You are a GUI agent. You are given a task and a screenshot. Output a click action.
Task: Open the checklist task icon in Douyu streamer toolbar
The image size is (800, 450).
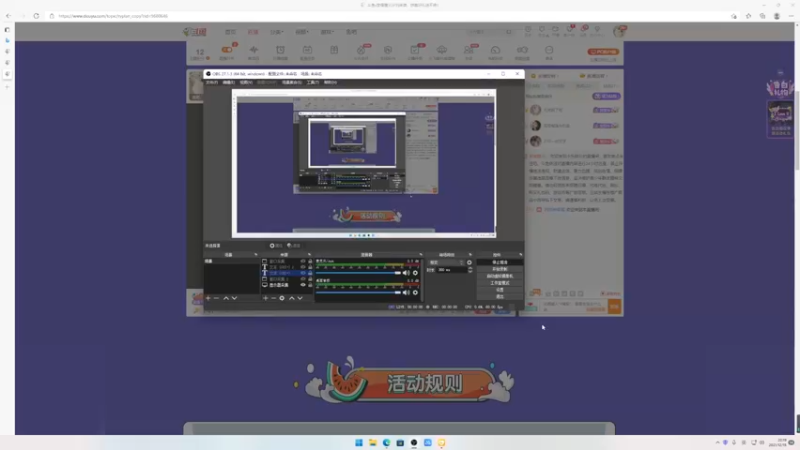coord(415,50)
